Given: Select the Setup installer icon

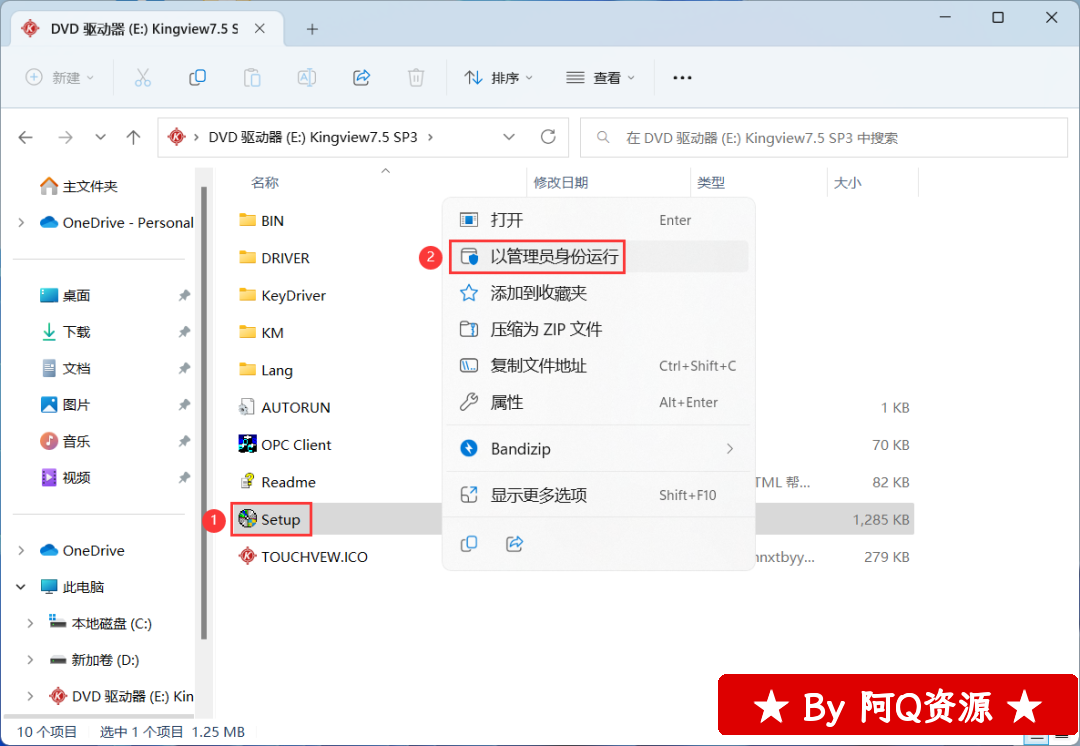Looking at the screenshot, I should point(247,519).
